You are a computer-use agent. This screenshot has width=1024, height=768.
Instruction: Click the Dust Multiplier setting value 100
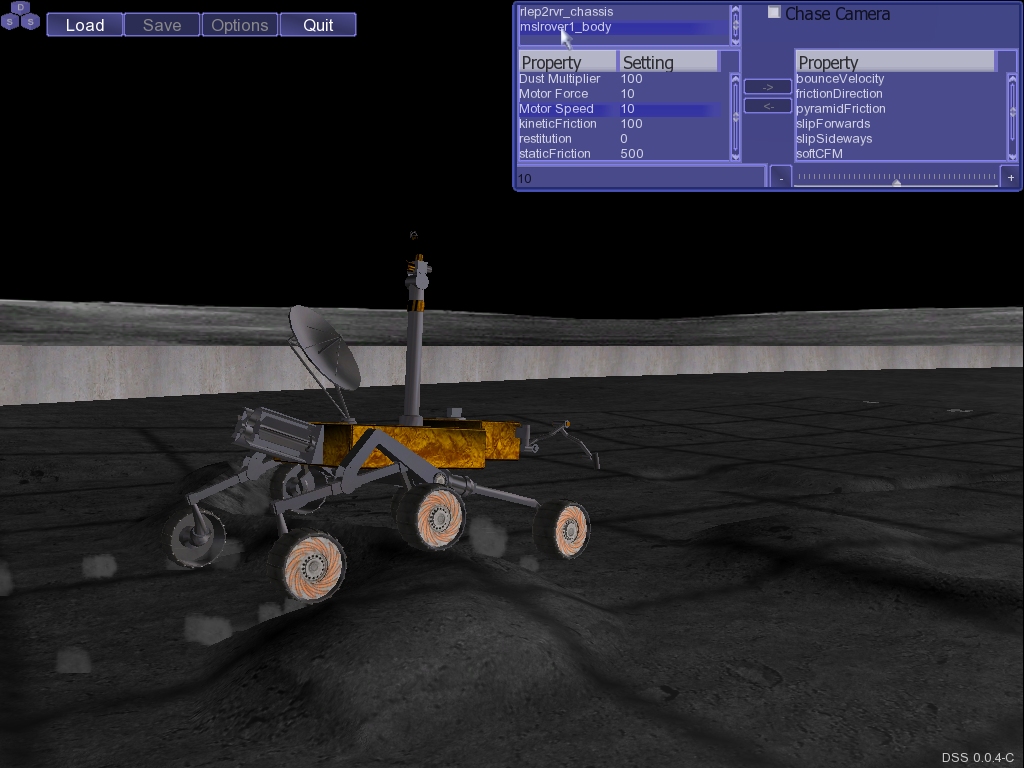point(632,78)
